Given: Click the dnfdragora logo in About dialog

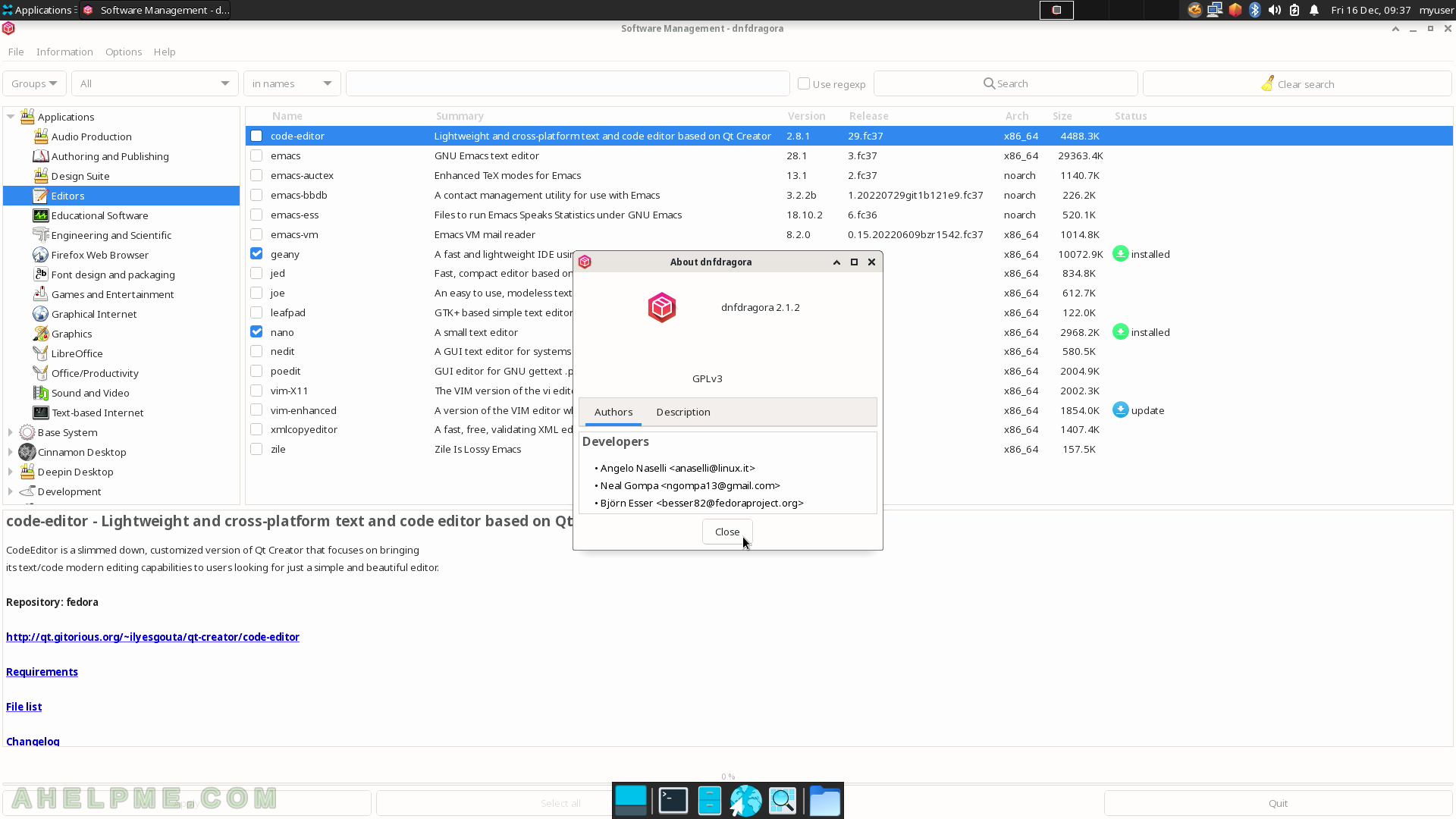Looking at the screenshot, I should [662, 307].
